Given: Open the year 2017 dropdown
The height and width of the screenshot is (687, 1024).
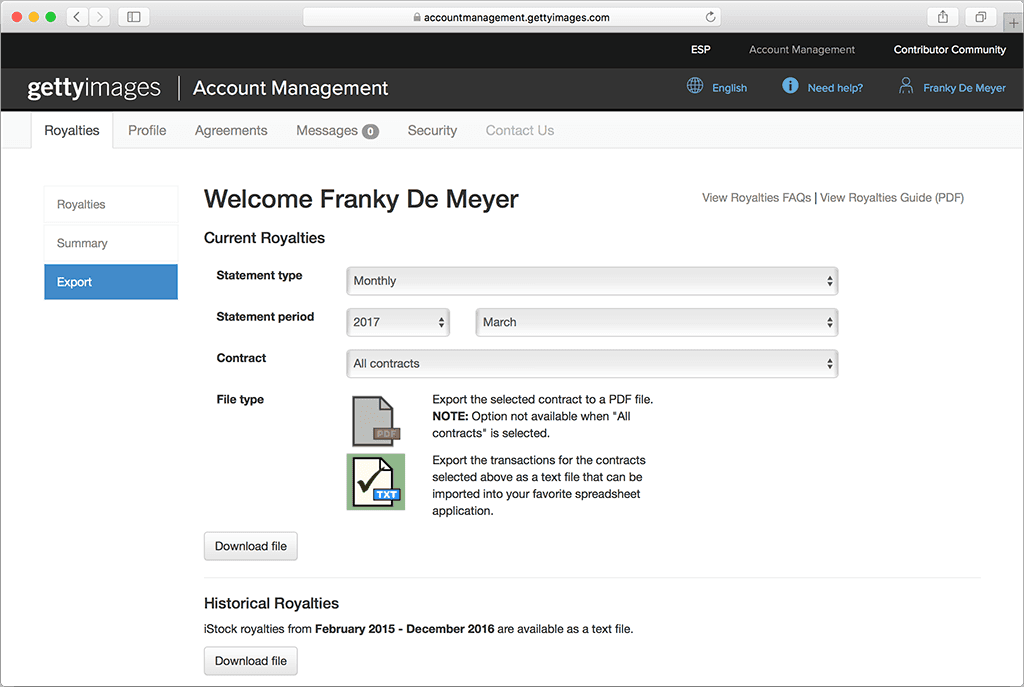Looking at the screenshot, I should (398, 322).
